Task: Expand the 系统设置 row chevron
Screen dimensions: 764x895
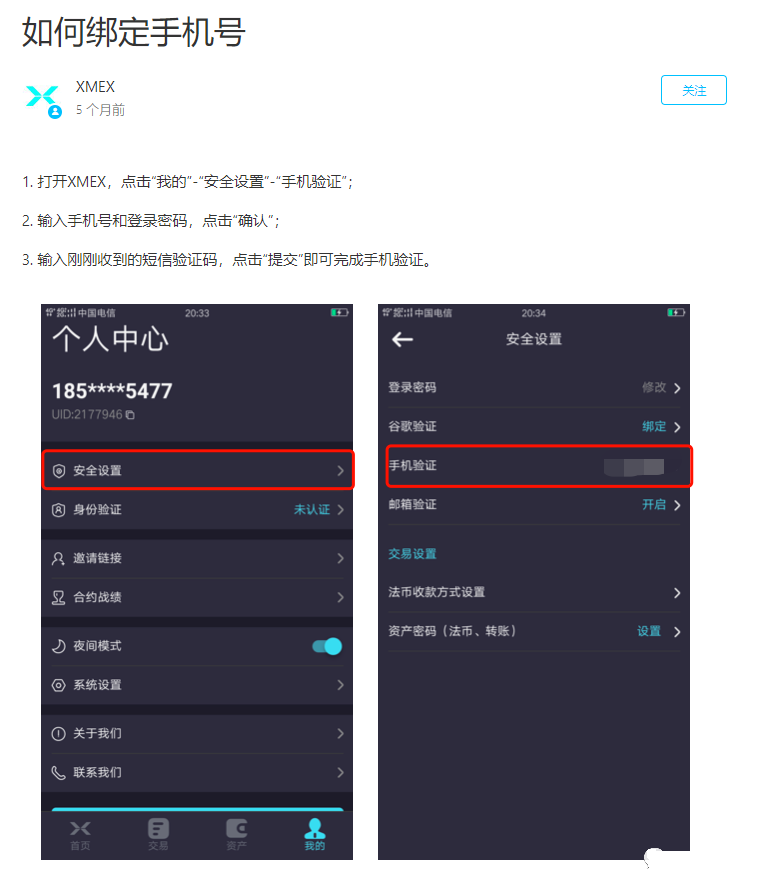Action: pos(340,685)
